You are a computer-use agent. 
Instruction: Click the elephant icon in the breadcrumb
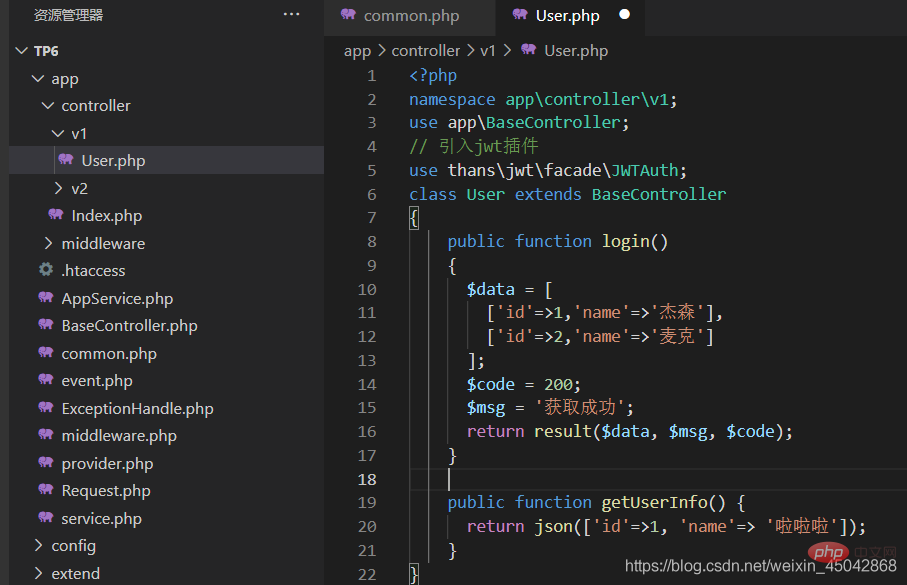tap(528, 49)
